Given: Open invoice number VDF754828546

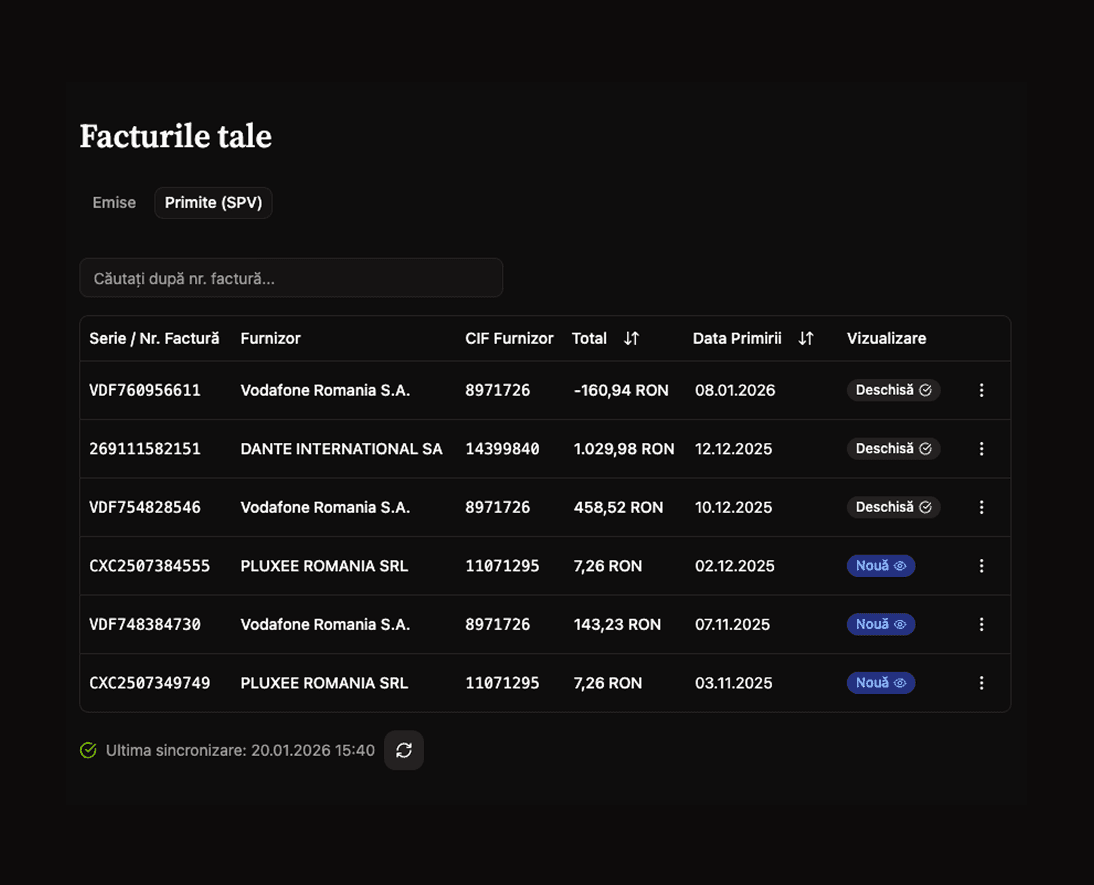Looking at the screenshot, I should click(145, 507).
